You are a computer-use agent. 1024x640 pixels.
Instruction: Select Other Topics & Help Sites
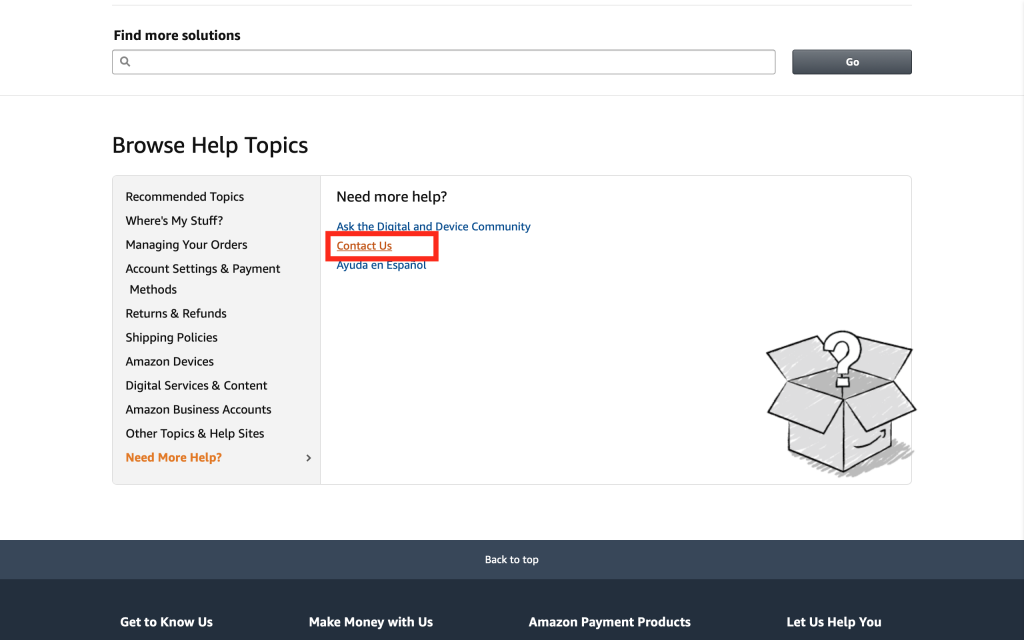(x=195, y=434)
